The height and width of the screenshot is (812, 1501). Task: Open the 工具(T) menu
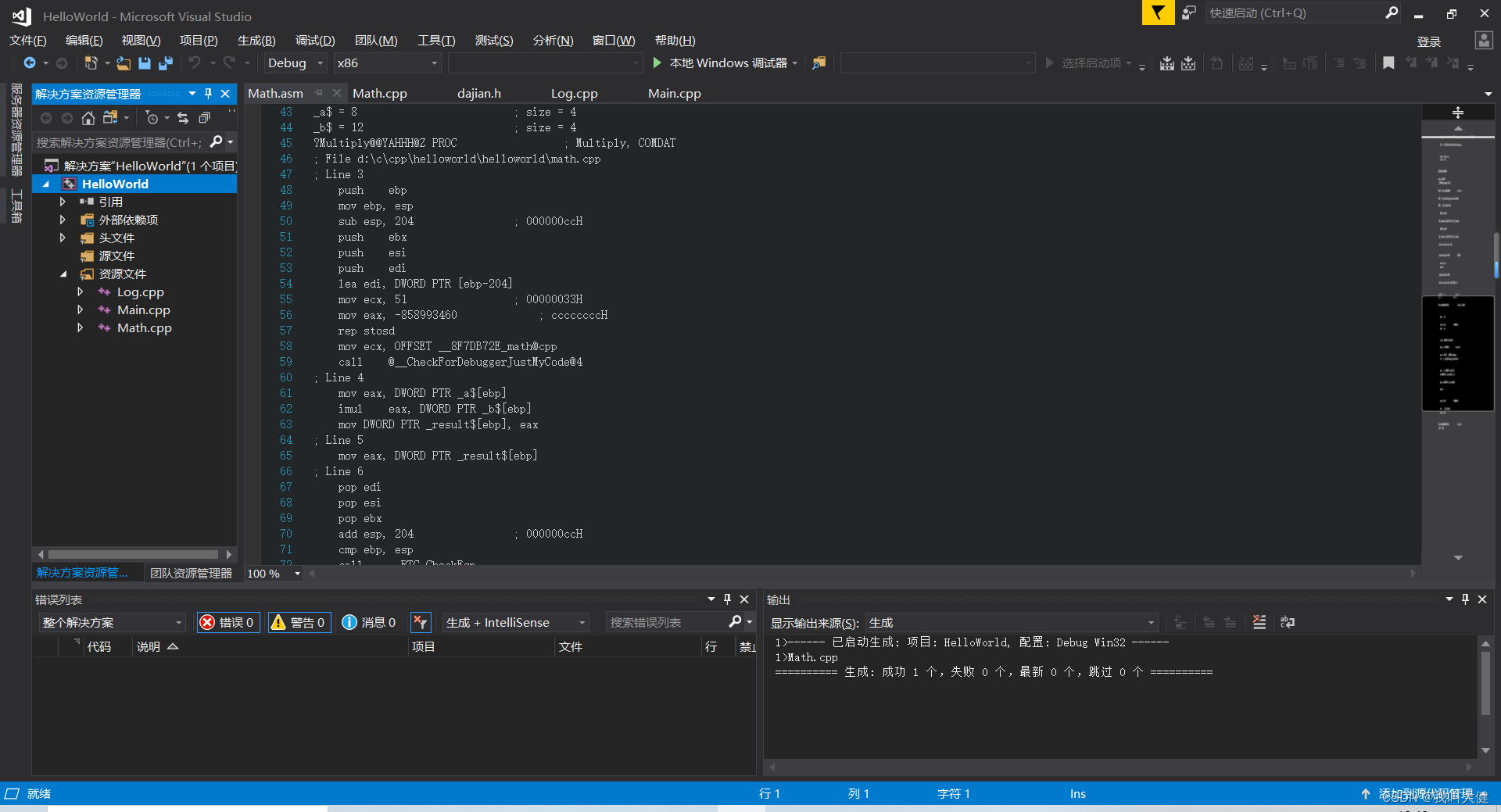[x=436, y=41]
